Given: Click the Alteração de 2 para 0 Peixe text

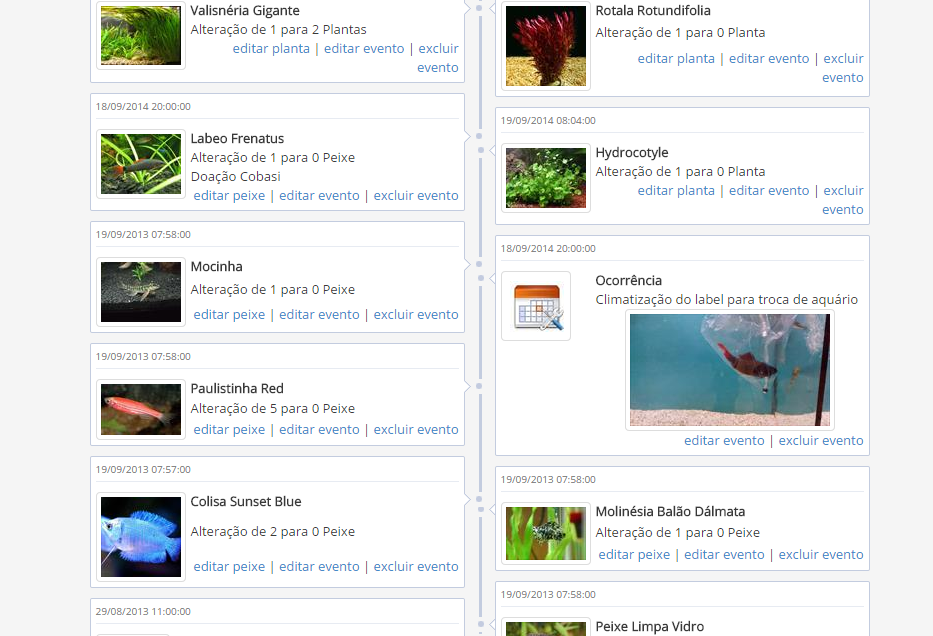Looking at the screenshot, I should pyautogui.click(x=273, y=532).
